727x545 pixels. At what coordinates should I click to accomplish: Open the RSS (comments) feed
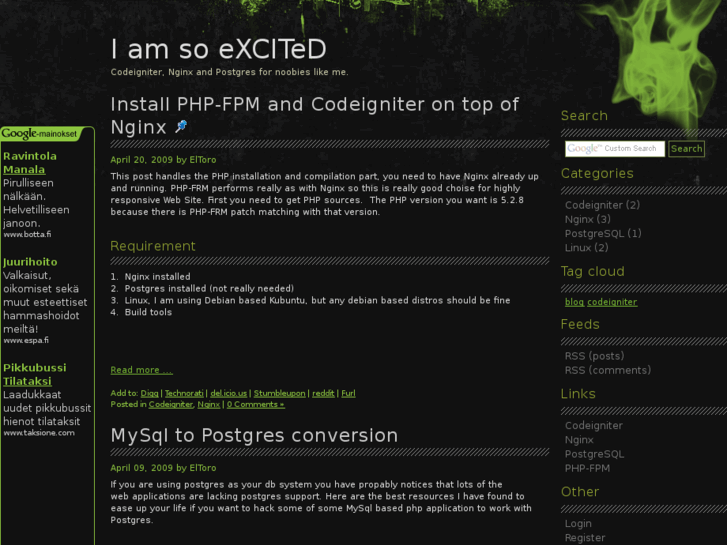coord(608,370)
